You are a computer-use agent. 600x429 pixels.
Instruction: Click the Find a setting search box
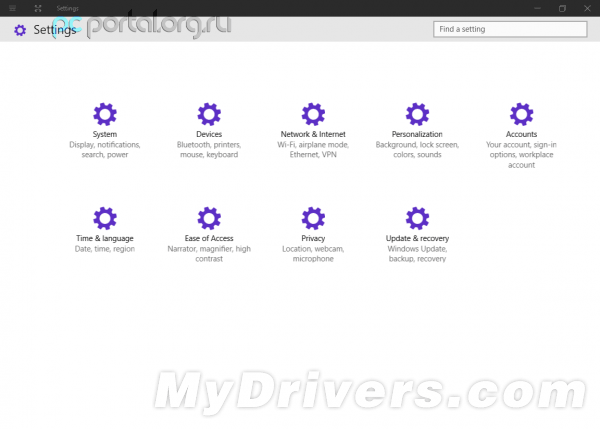point(510,29)
